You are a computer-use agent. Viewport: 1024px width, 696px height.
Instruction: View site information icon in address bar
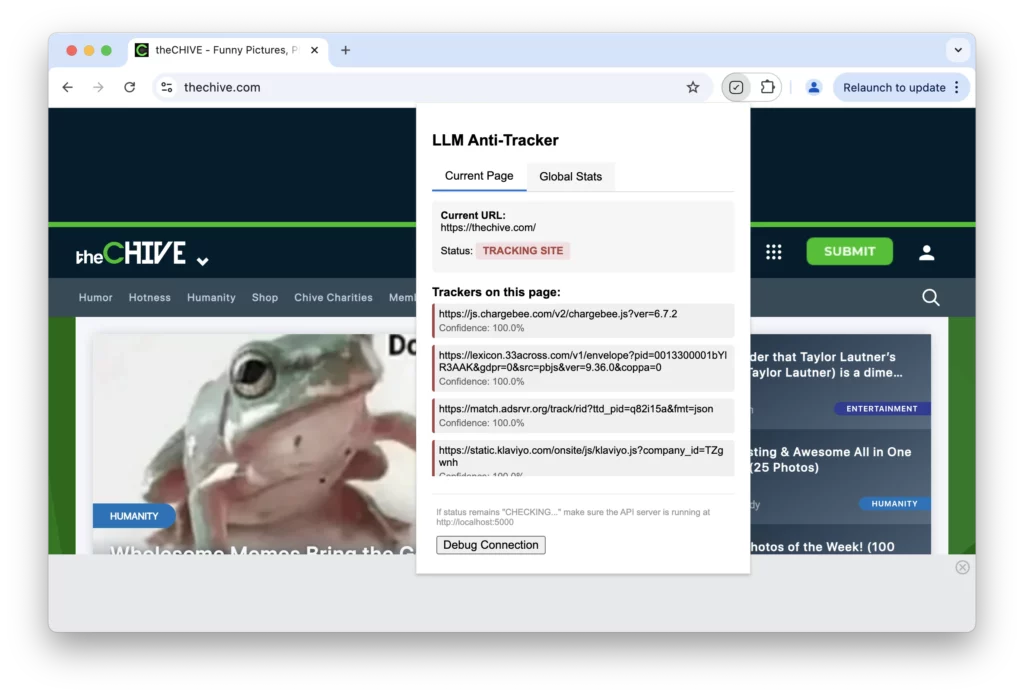167,87
